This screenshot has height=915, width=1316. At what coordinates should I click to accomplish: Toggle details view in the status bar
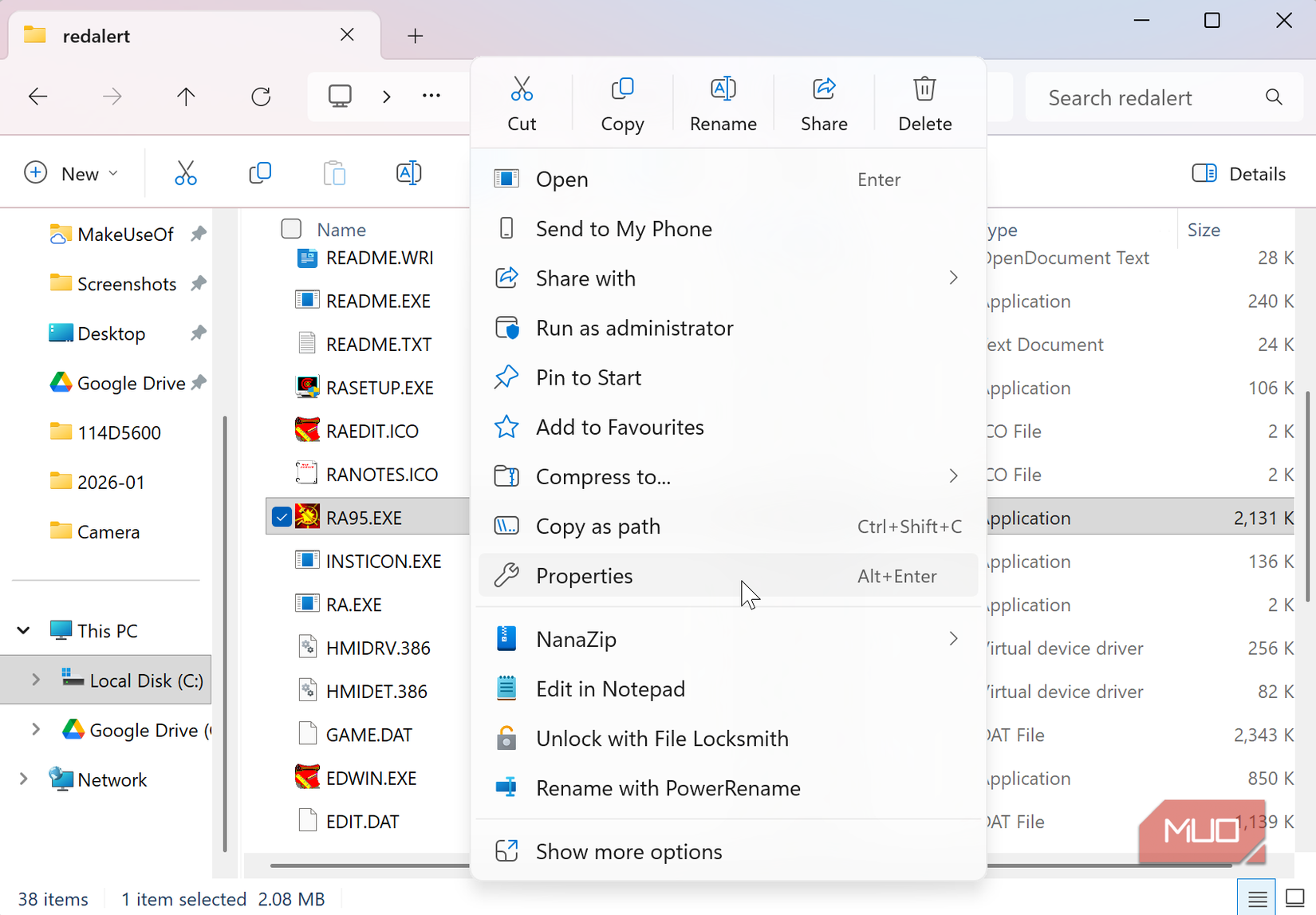1256,897
